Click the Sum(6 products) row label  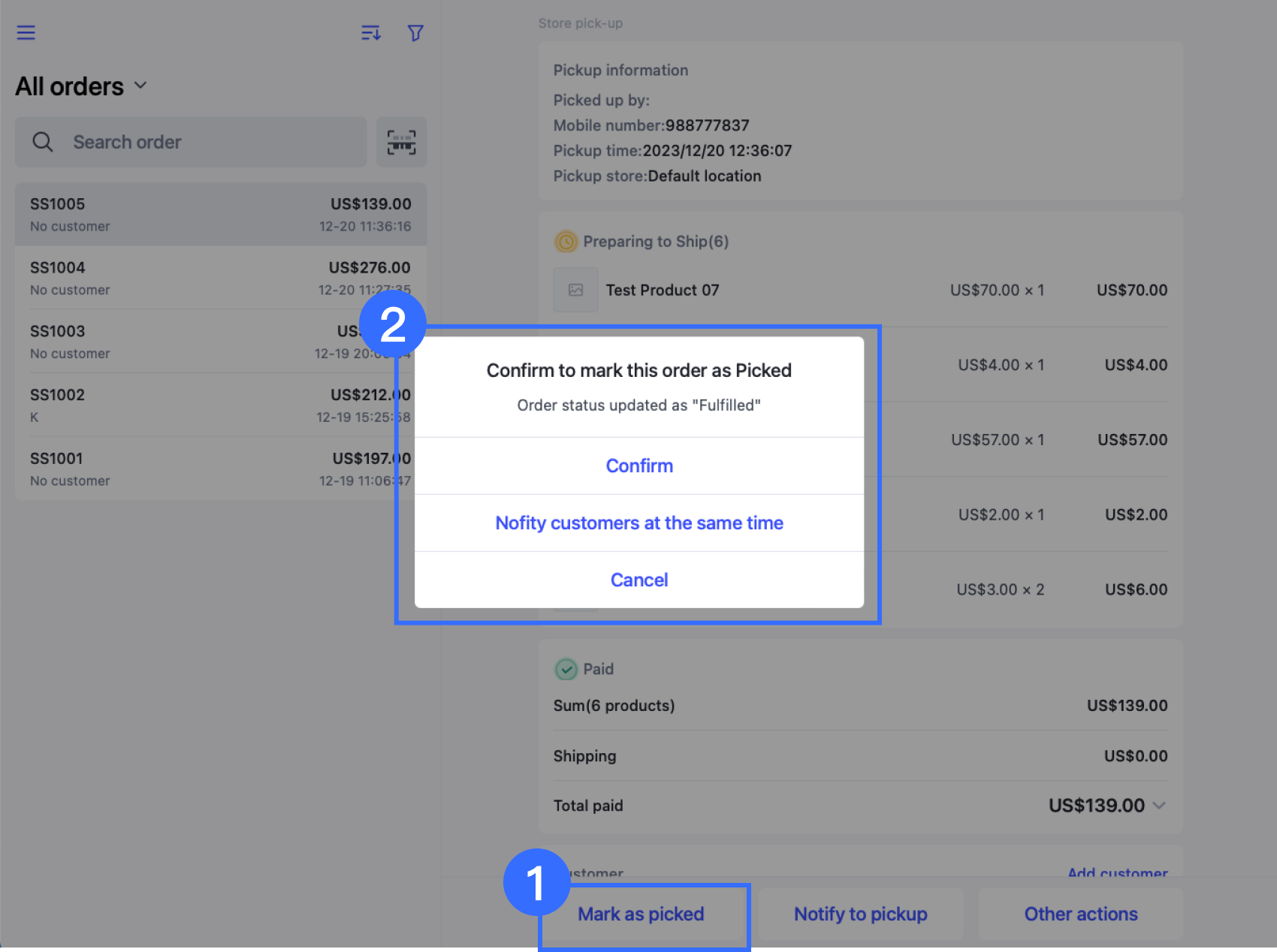(614, 706)
